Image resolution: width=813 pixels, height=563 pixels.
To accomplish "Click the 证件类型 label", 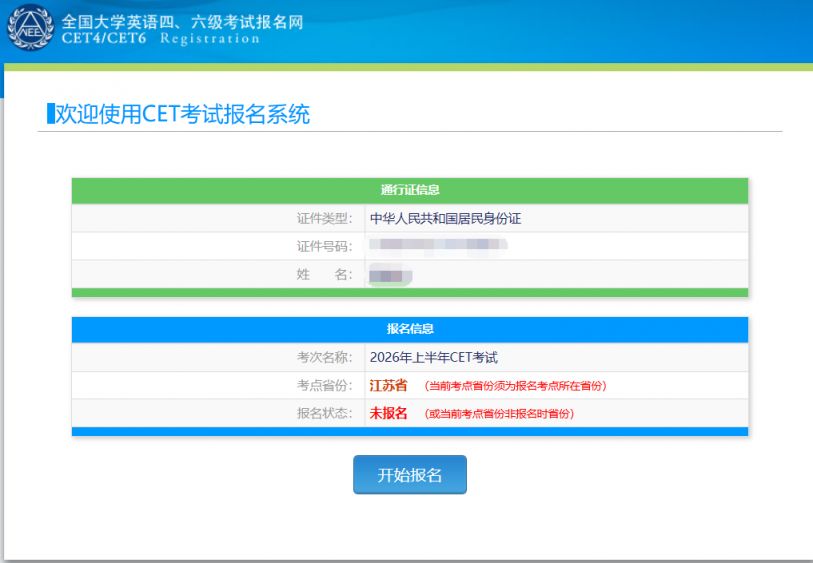I will coord(325,218).
